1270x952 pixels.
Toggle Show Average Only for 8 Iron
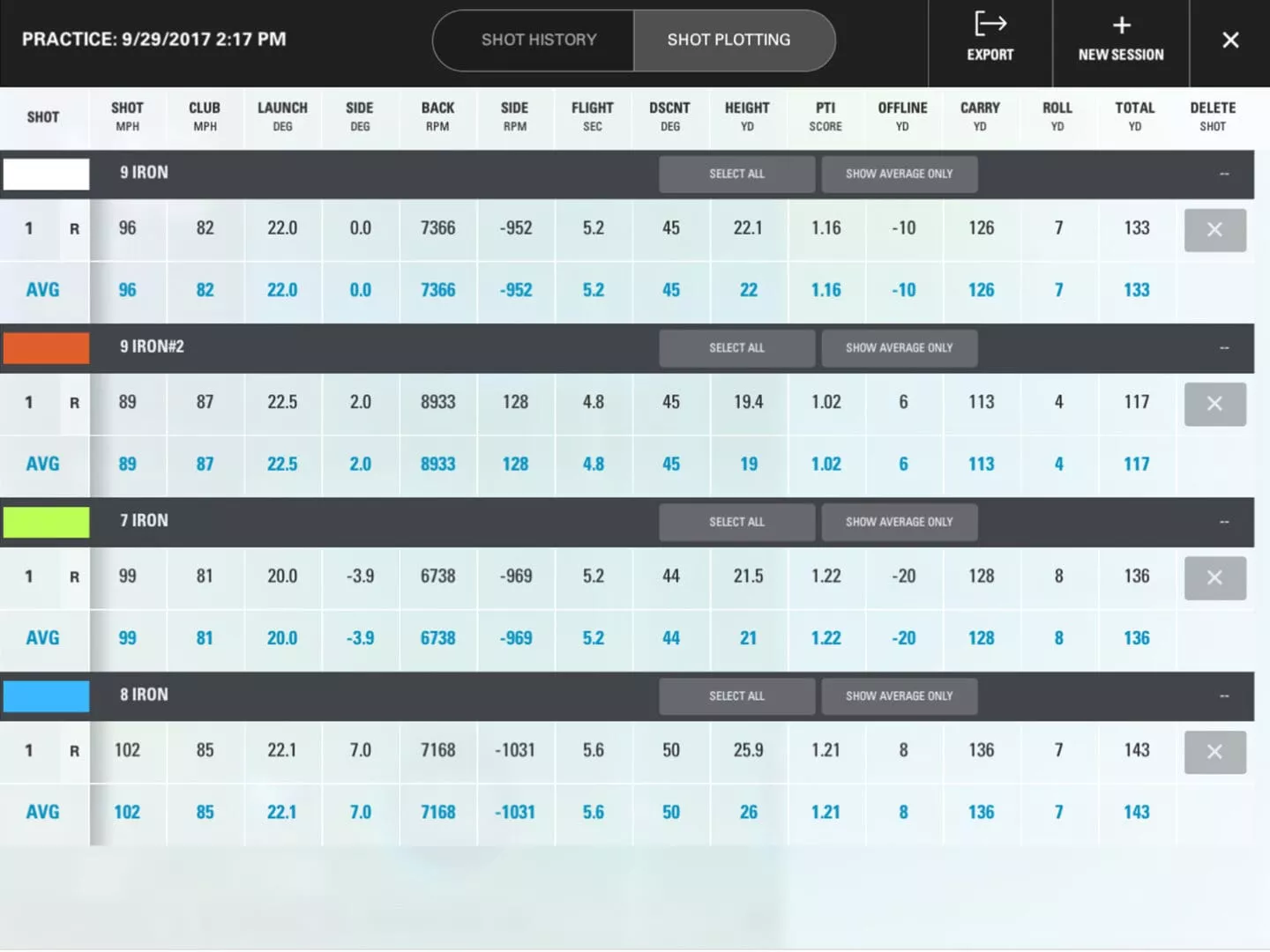[x=899, y=696]
